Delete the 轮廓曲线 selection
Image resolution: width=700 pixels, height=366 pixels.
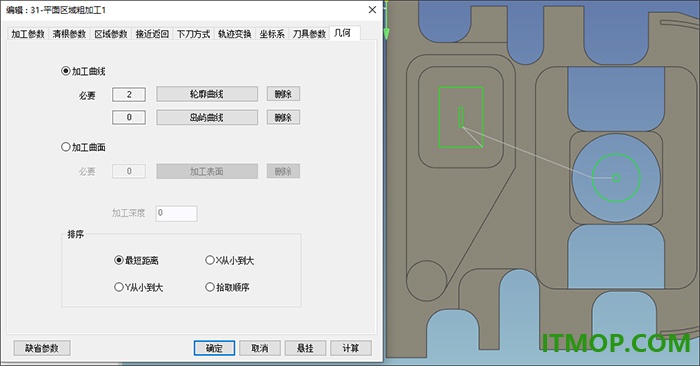pos(283,94)
